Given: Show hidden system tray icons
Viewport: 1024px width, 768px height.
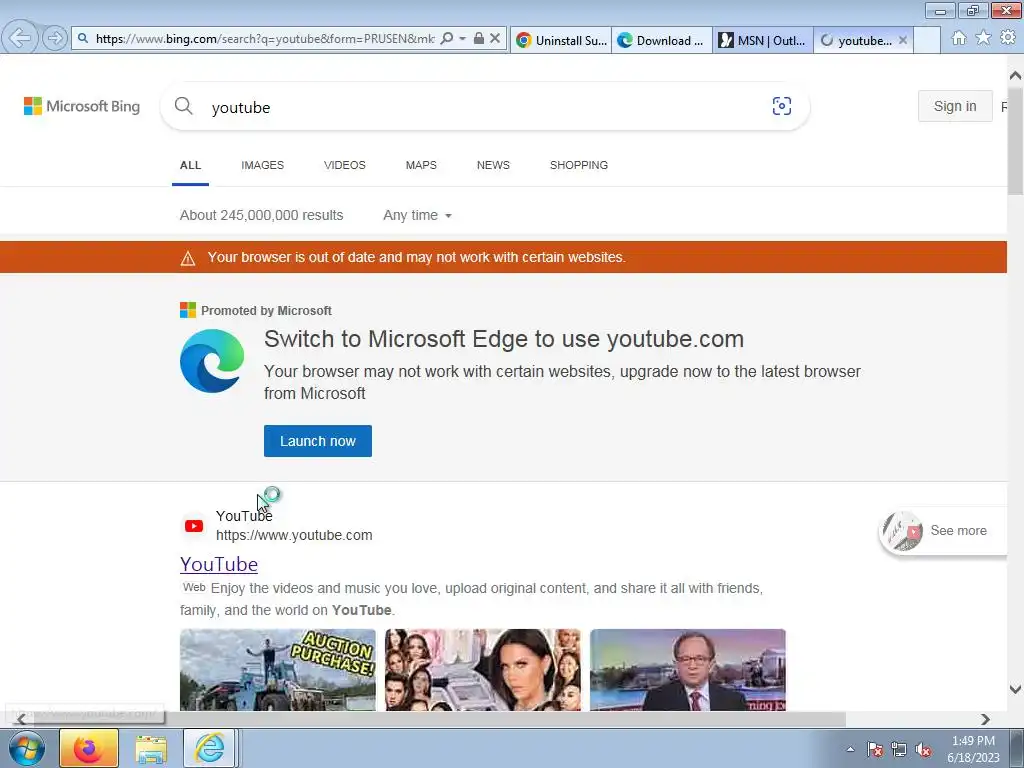Looking at the screenshot, I should tap(850, 749).
